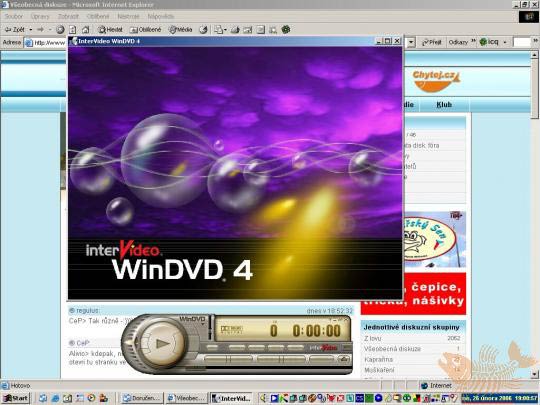The height and width of the screenshot is (405, 540).
Task: Open the Oblíbené menu in menu bar
Action: pos(98,16)
